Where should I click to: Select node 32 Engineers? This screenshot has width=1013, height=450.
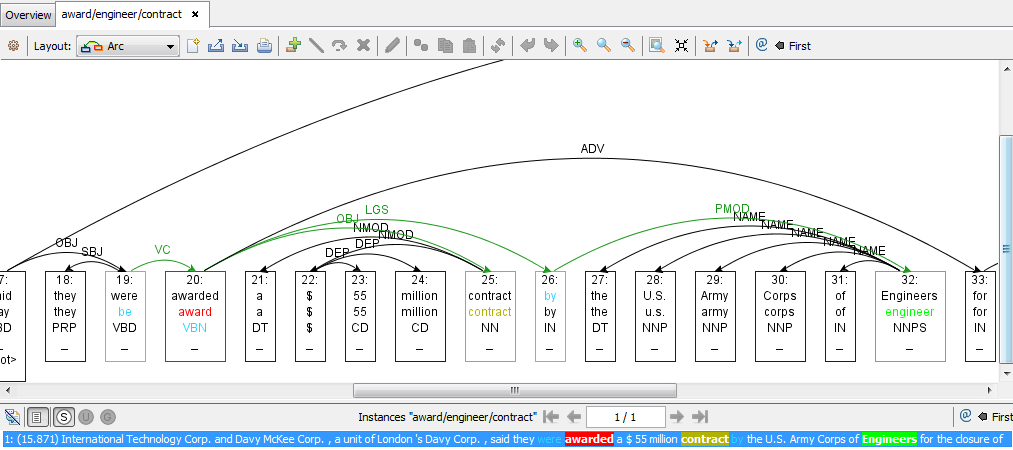(x=910, y=316)
